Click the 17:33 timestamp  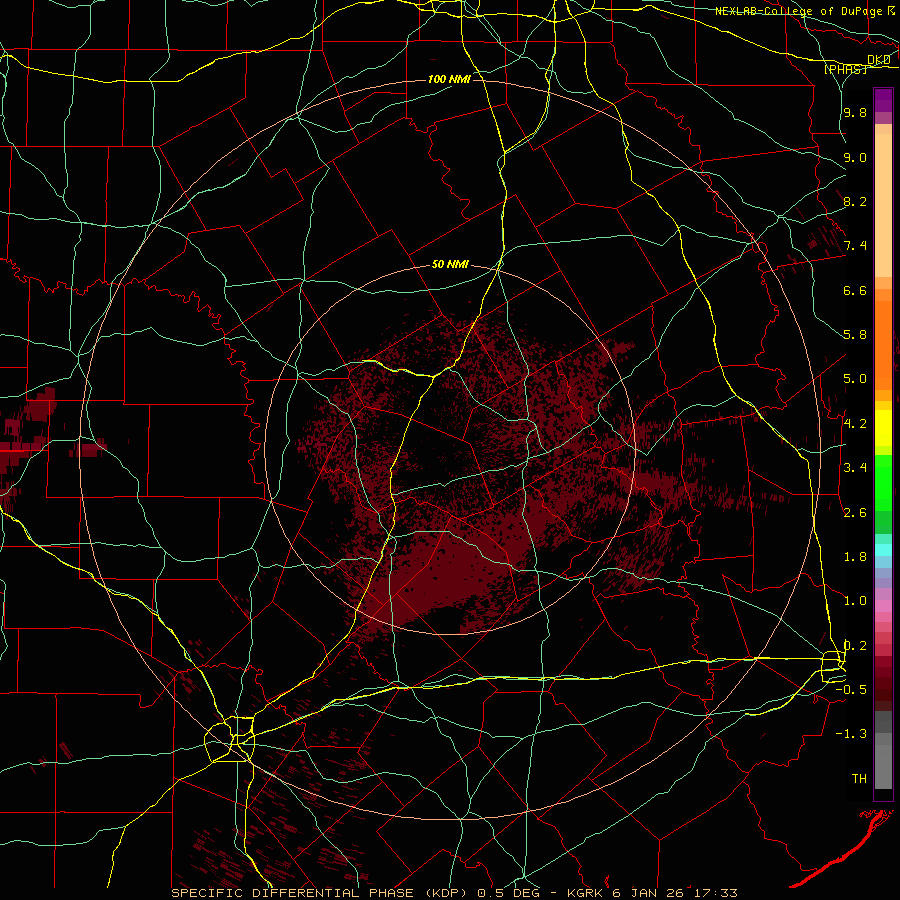click(x=717, y=893)
